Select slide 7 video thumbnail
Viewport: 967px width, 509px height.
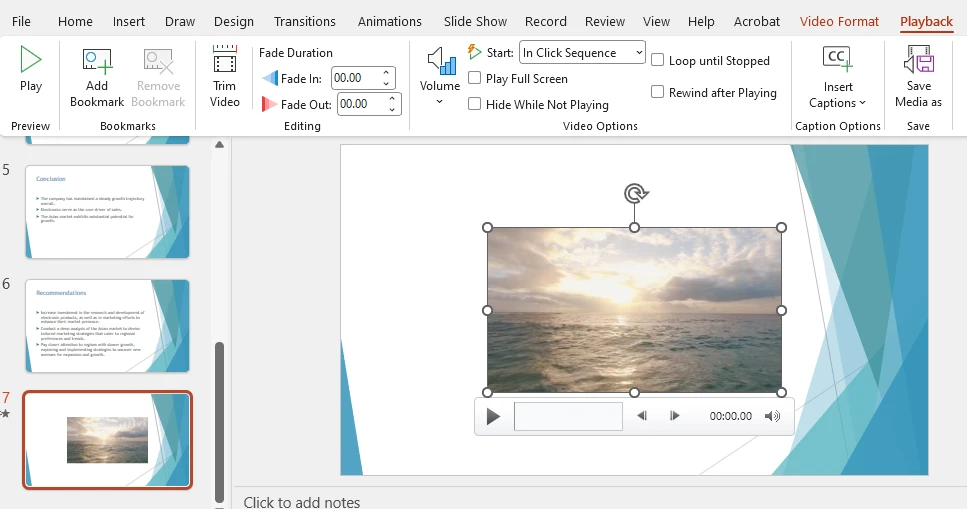point(107,440)
